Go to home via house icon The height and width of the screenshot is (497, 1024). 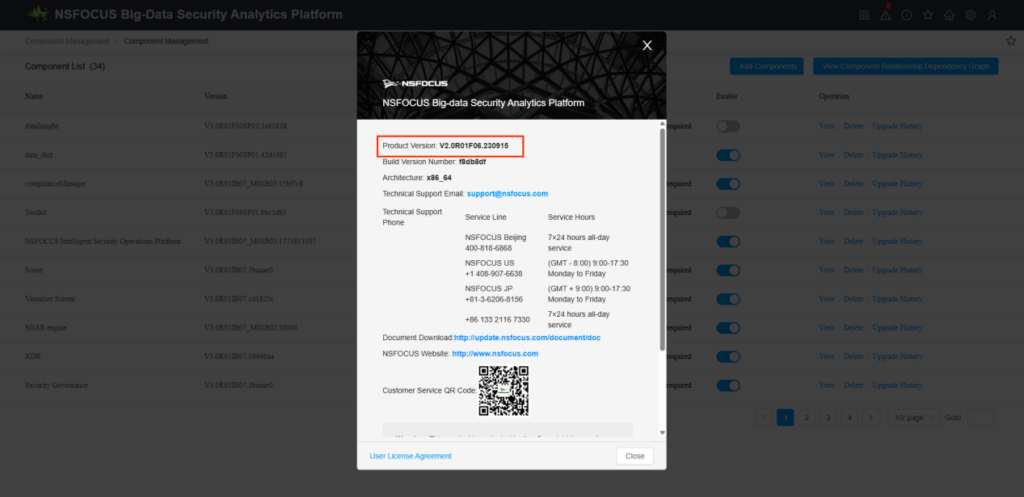coord(949,15)
